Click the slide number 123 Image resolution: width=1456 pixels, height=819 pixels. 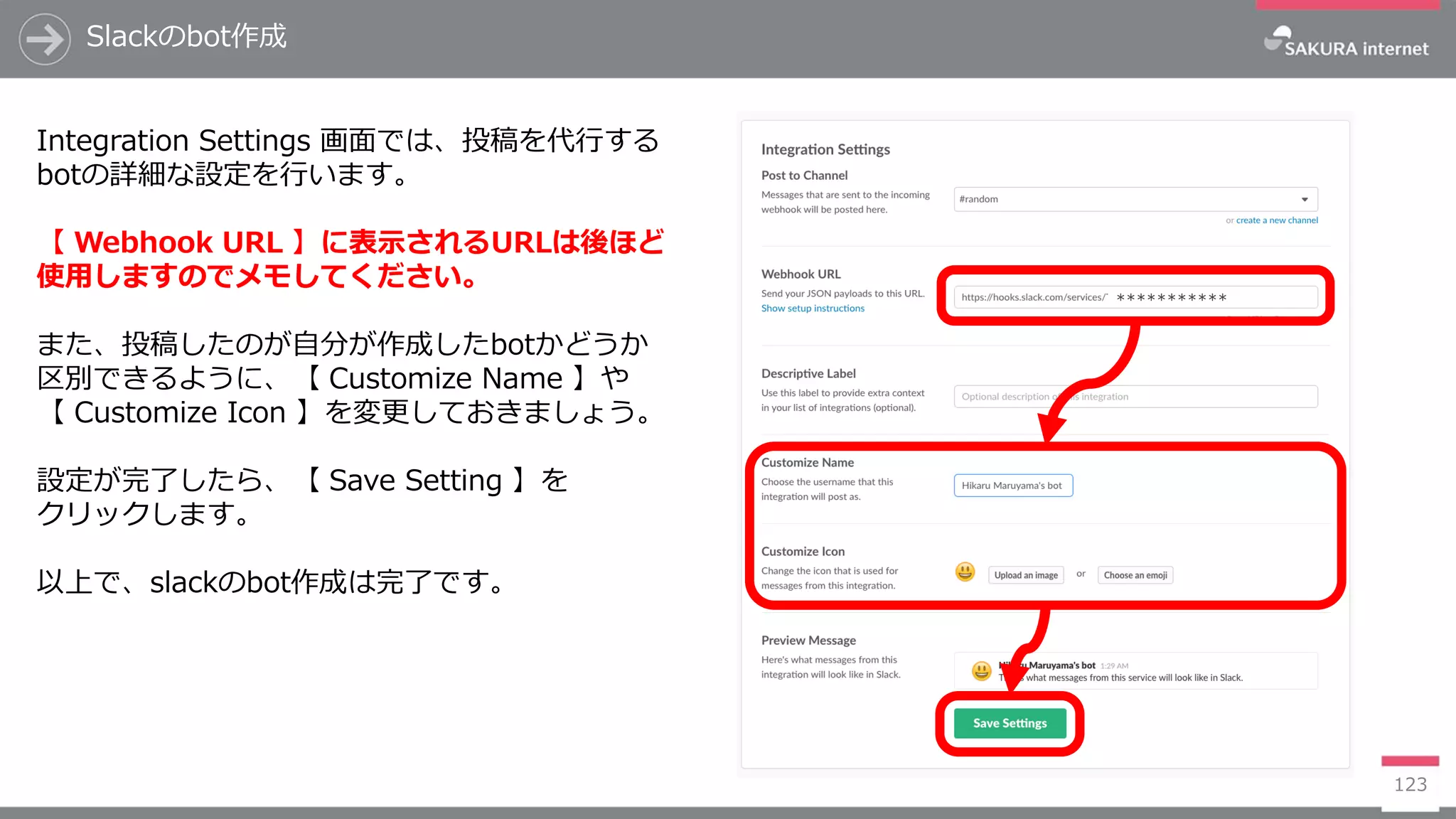(x=1410, y=784)
